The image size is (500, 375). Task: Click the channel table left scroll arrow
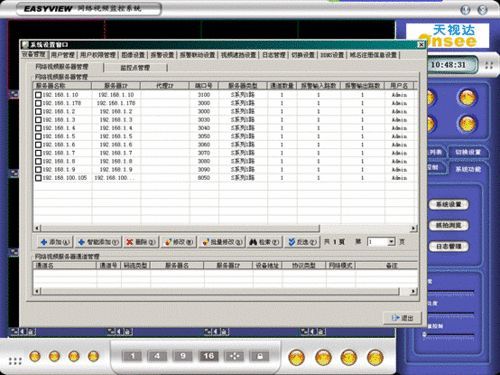37,291
